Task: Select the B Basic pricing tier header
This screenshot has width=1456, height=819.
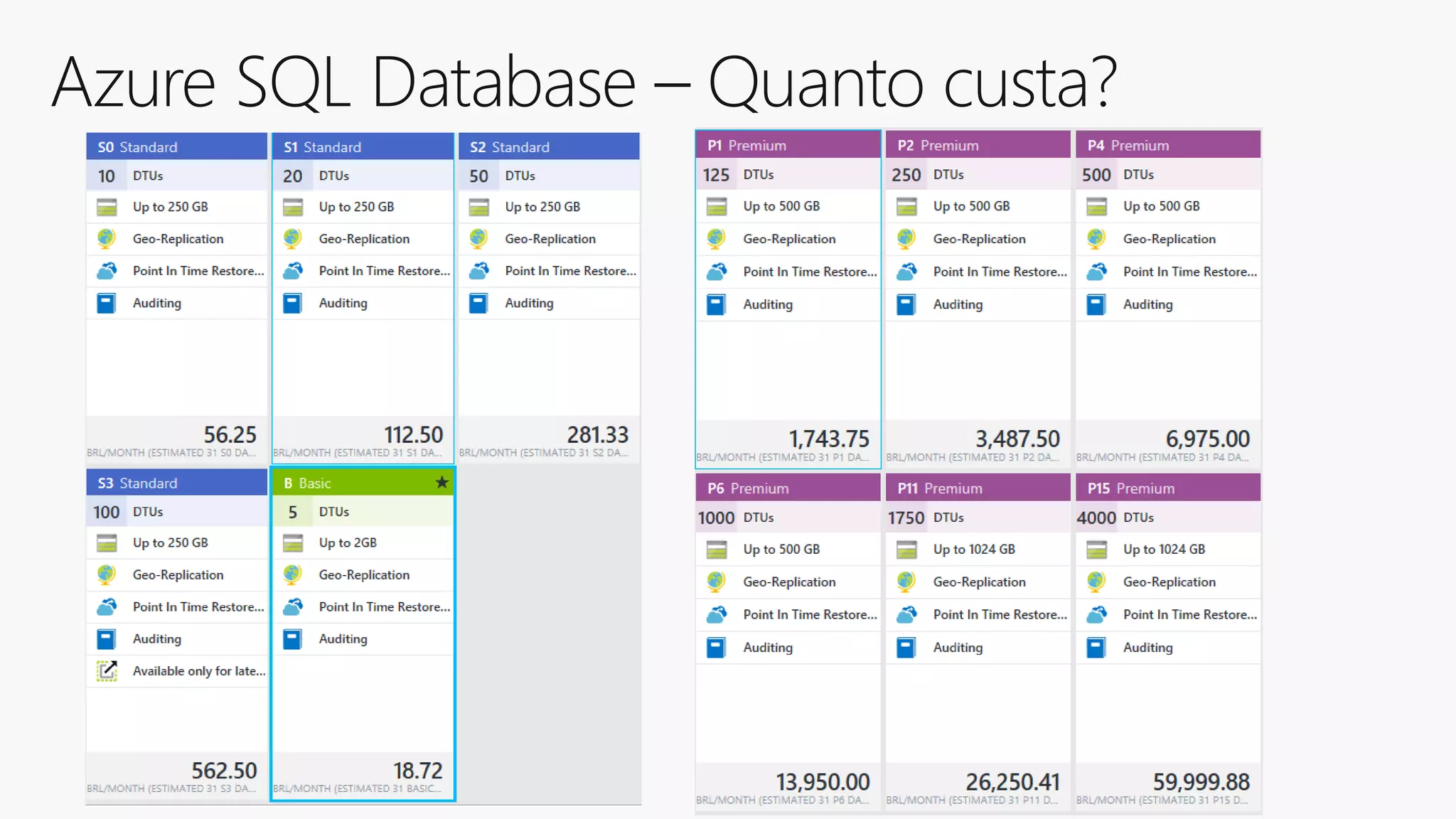Action: [x=363, y=483]
